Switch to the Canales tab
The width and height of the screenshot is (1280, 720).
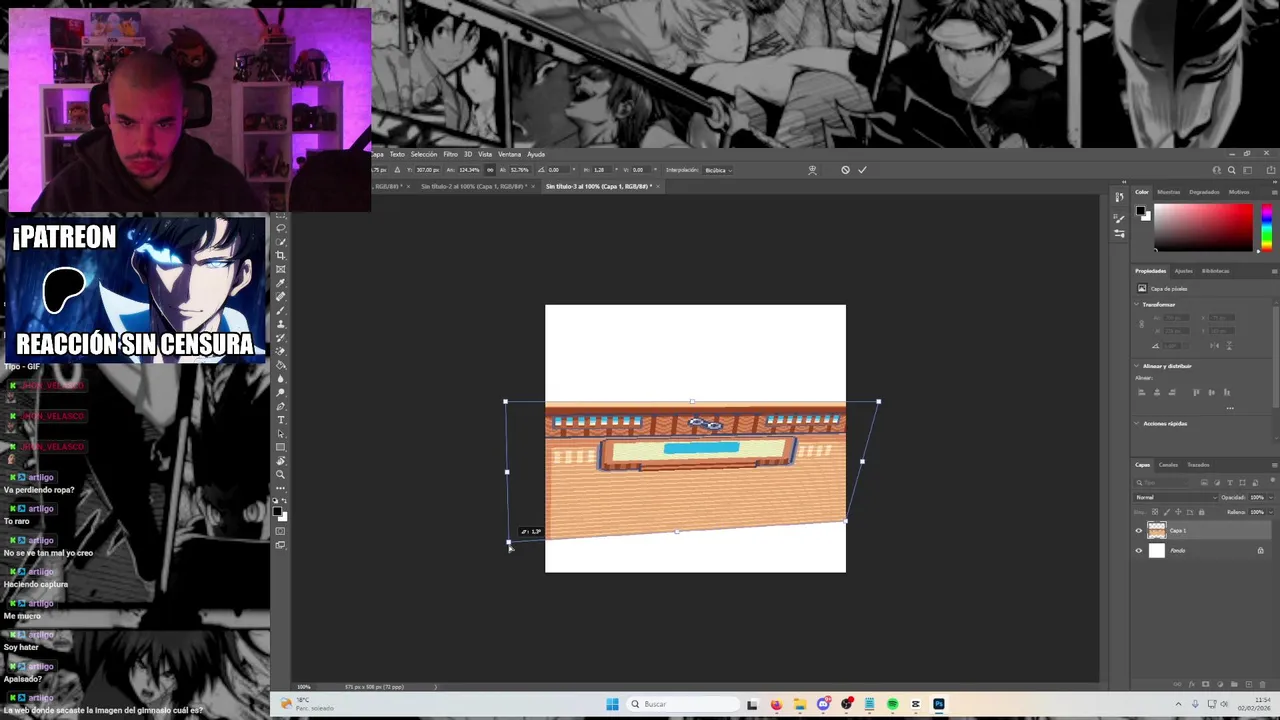(1168, 465)
